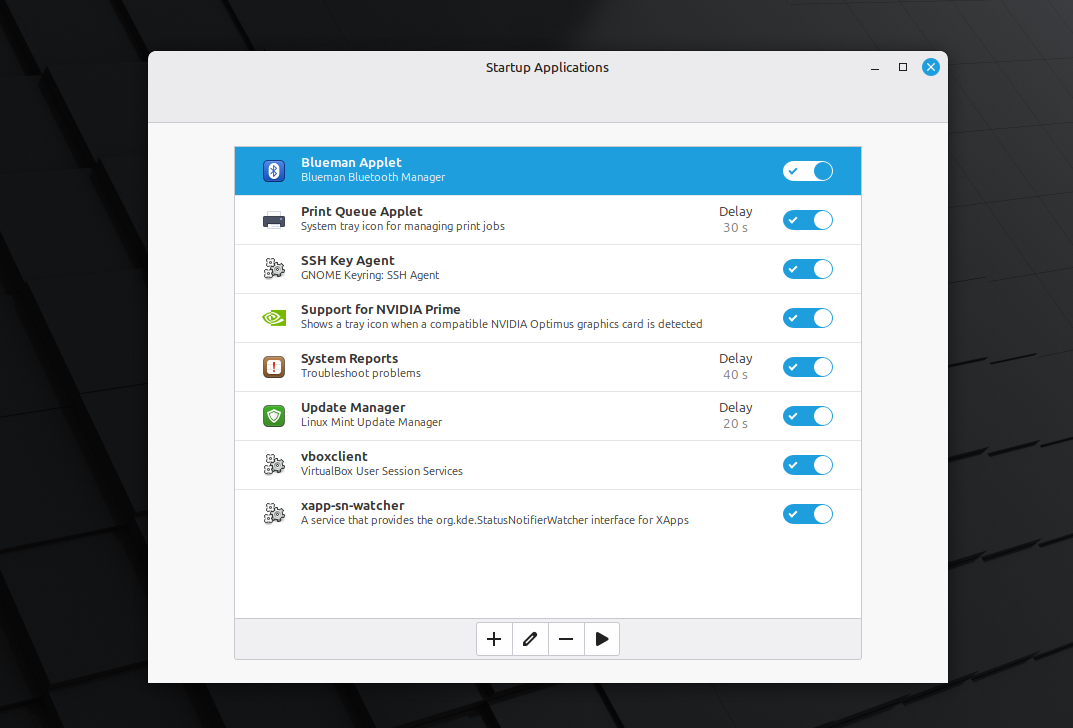Click the SSH Key Agent gears icon
Image resolution: width=1073 pixels, height=728 pixels.
click(x=273, y=268)
